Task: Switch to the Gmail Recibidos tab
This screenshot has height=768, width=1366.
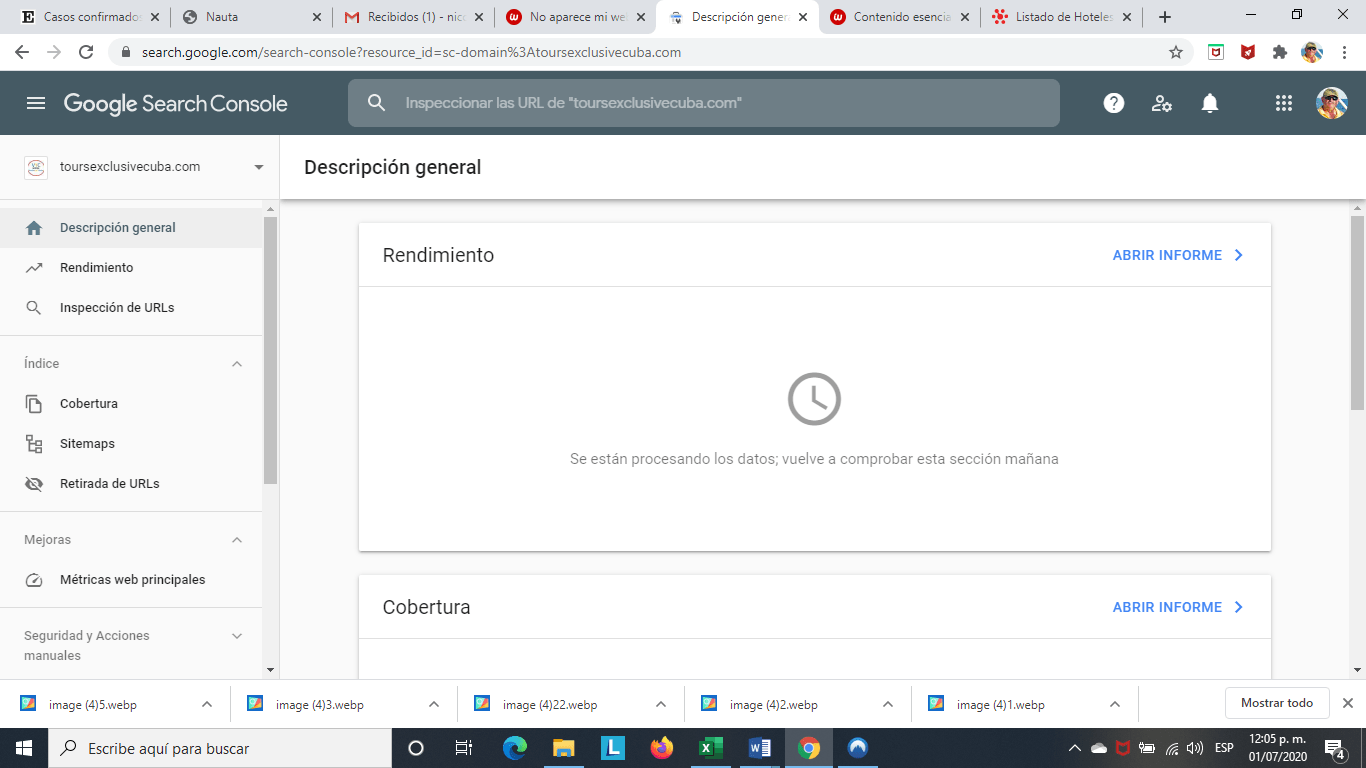Action: [413, 17]
